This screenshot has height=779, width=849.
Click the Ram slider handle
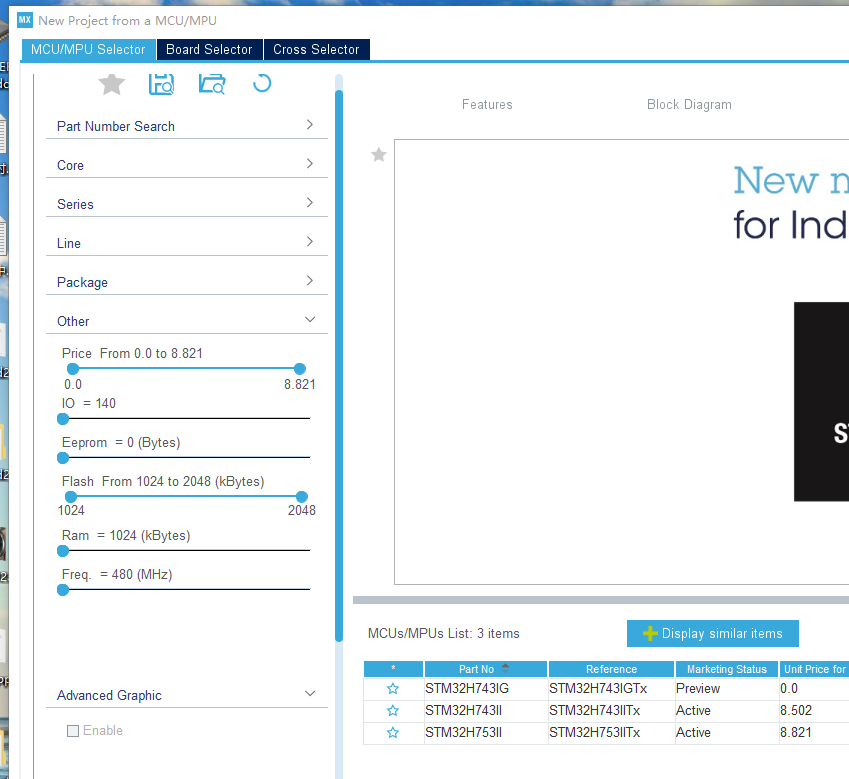pos(63,551)
